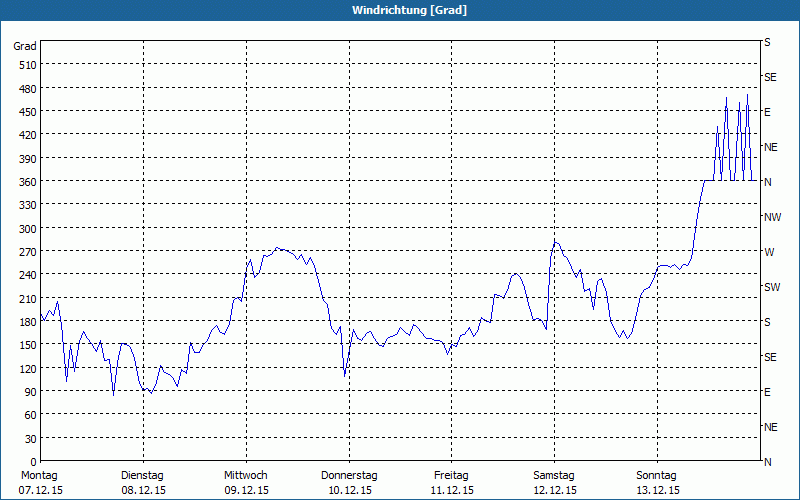Click the W compass label on right axis
The width and height of the screenshot is (800, 500).
pos(768,252)
